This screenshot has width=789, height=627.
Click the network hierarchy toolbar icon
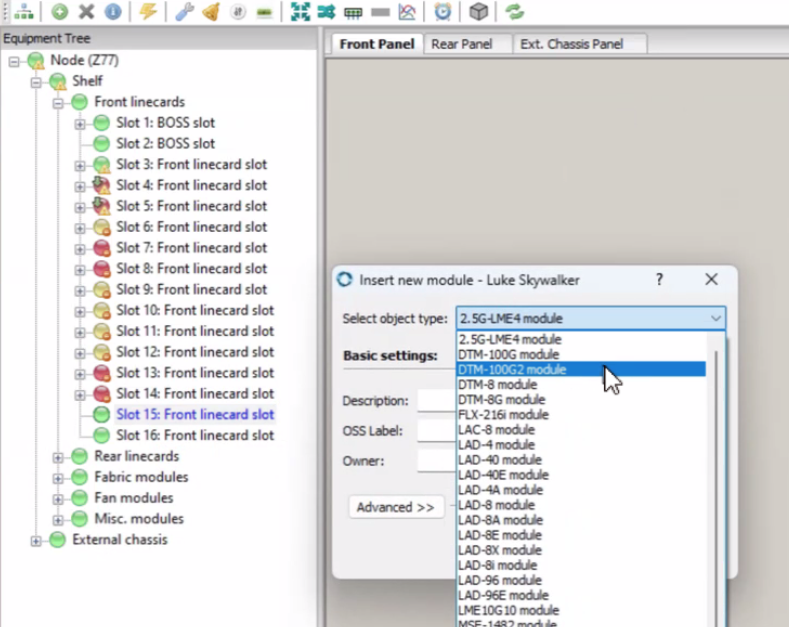(24, 12)
